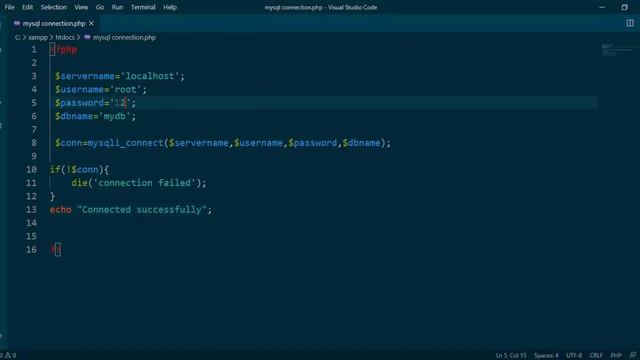
Task: Change line endings via CRLF entry
Action: [x=596, y=356]
